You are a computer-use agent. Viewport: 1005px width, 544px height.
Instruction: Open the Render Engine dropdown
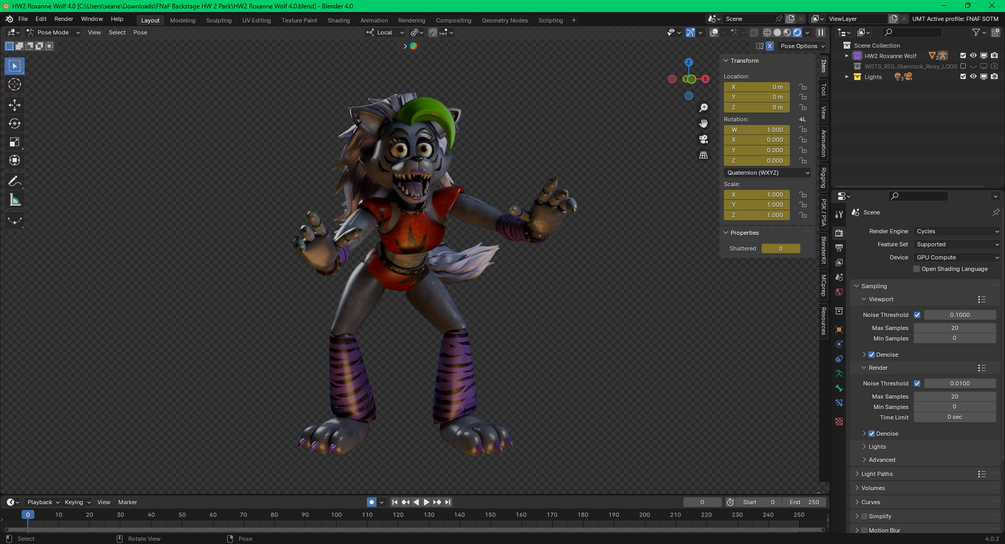(x=956, y=231)
